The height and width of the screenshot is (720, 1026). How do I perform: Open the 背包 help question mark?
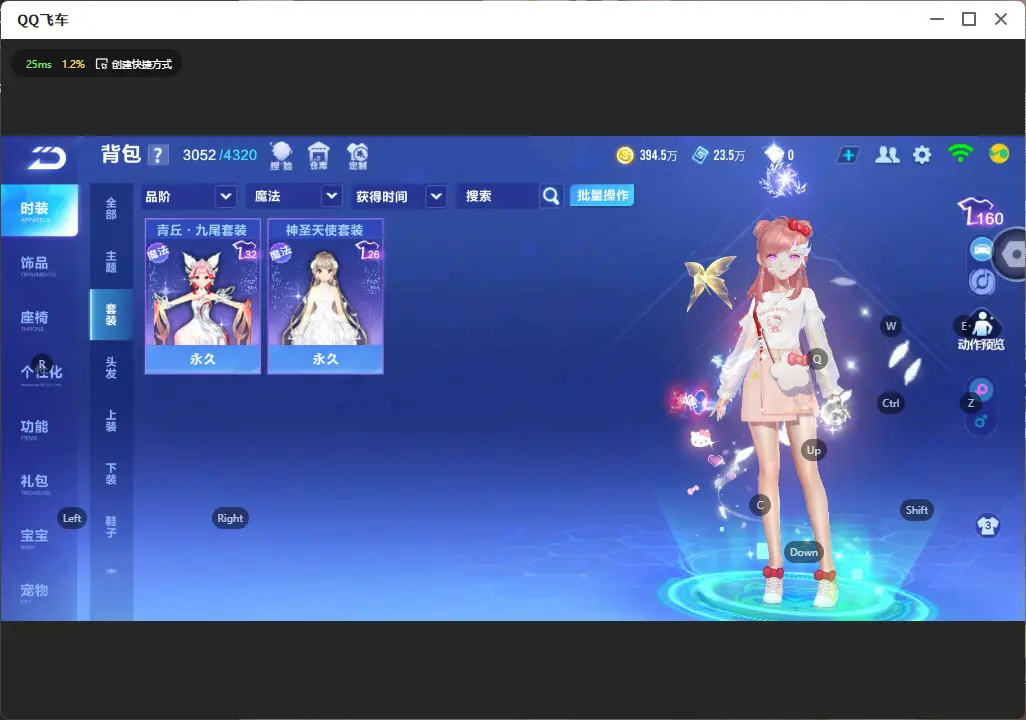tap(158, 155)
